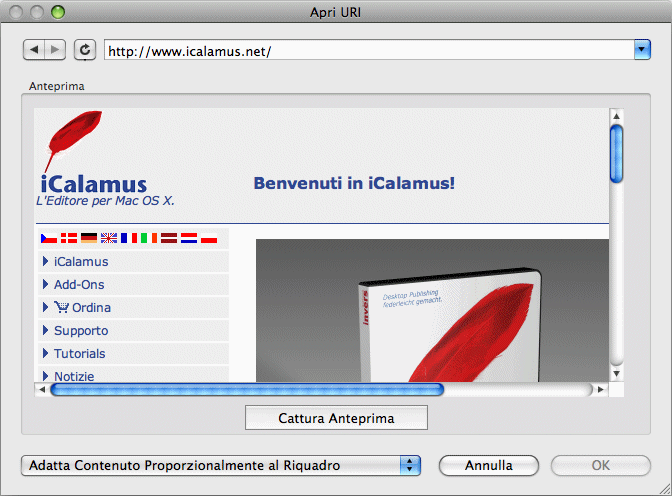
Task: Click the red feather iCalamus logo
Action: [x=73, y=141]
